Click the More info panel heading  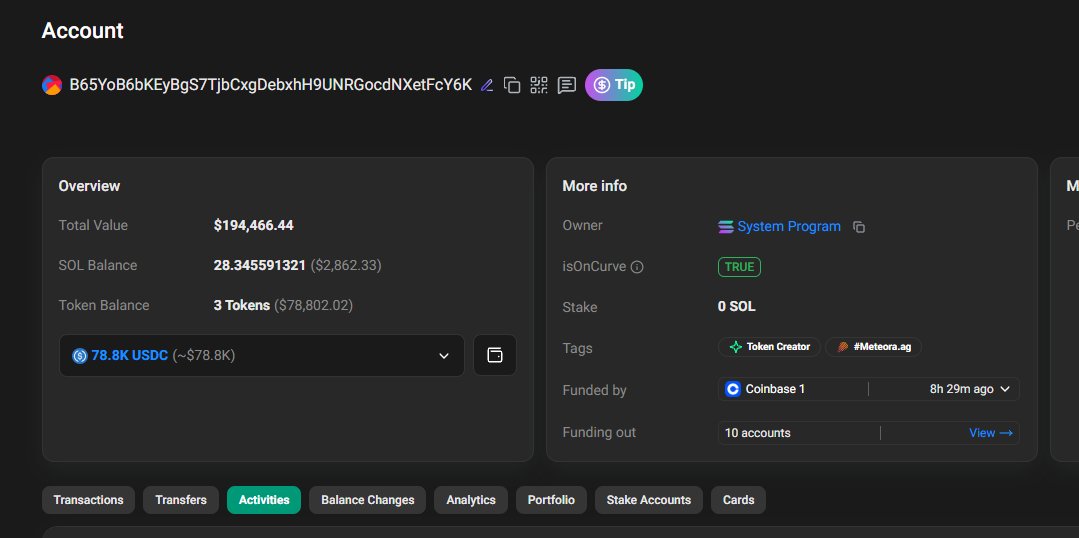(595, 186)
